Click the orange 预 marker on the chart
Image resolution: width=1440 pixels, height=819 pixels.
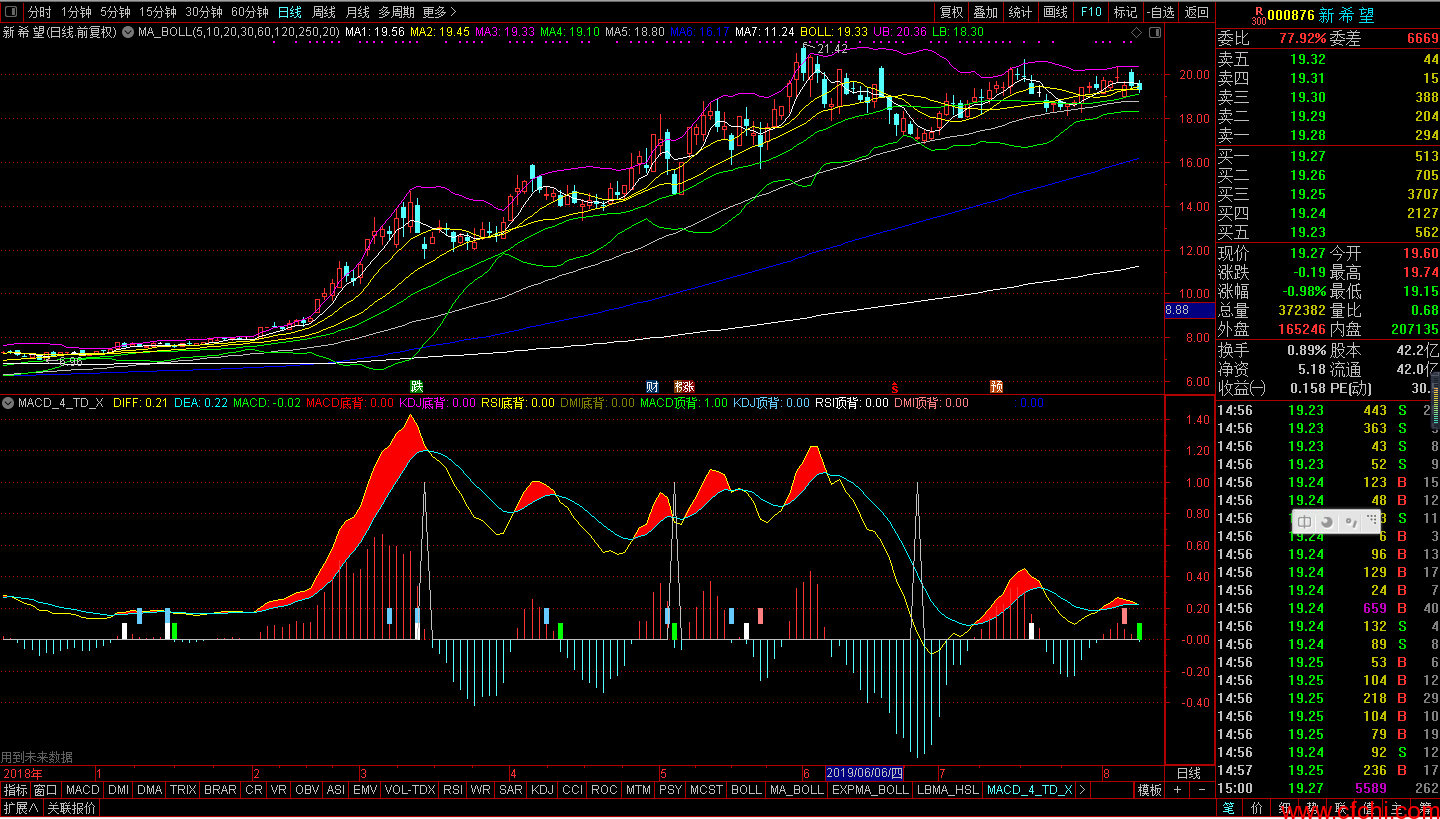point(996,386)
